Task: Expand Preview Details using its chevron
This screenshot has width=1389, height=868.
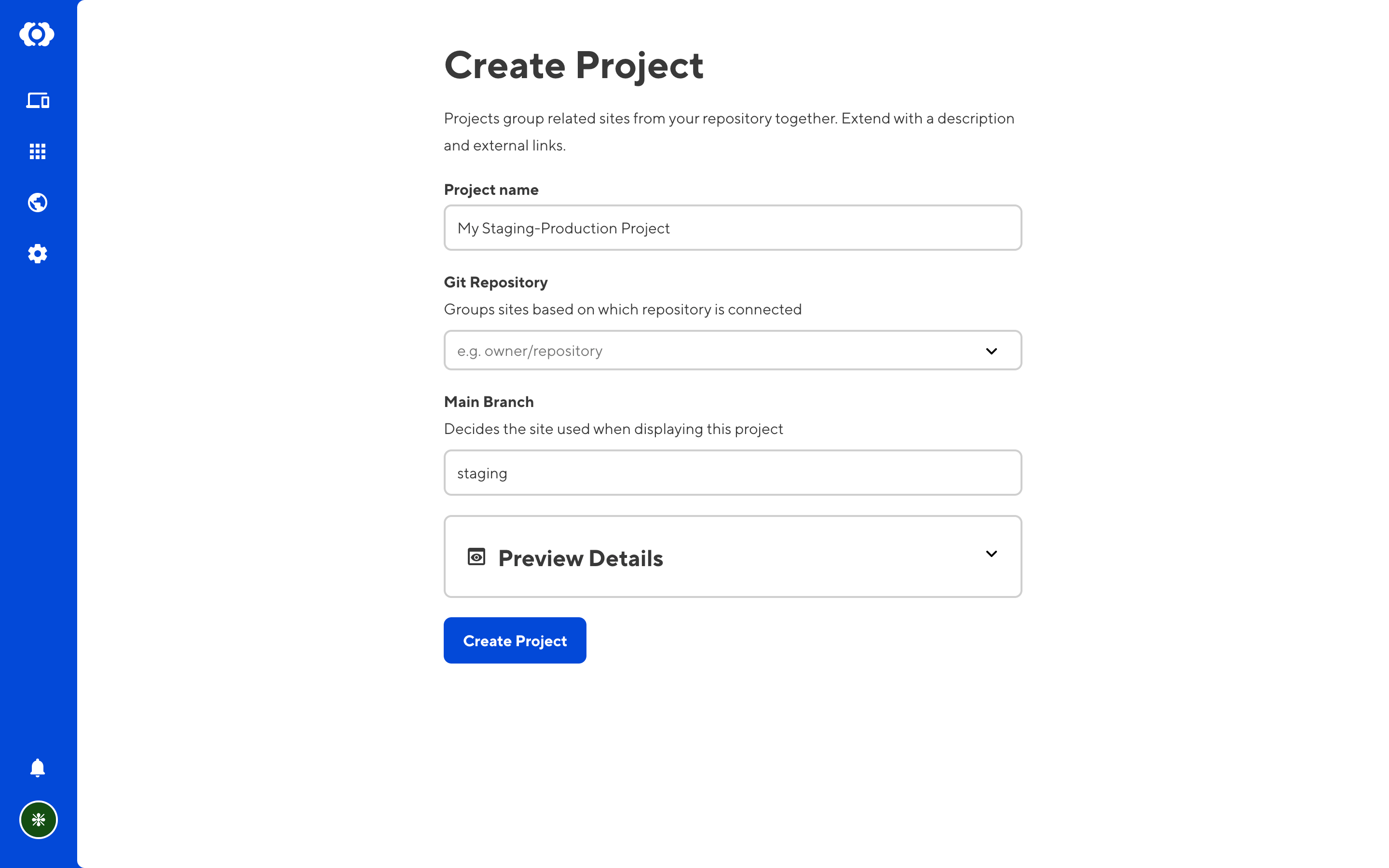Action: (x=991, y=554)
